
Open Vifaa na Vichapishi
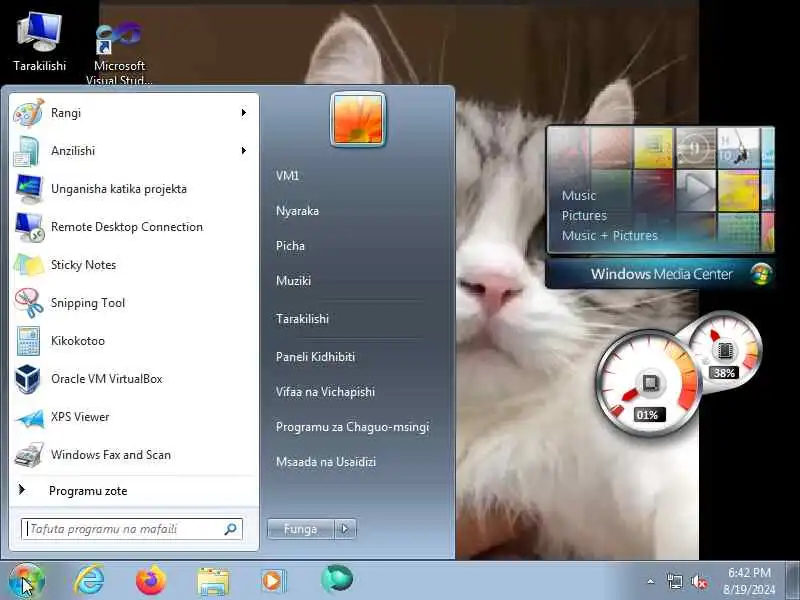pyautogui.click(x=326, y=392)
